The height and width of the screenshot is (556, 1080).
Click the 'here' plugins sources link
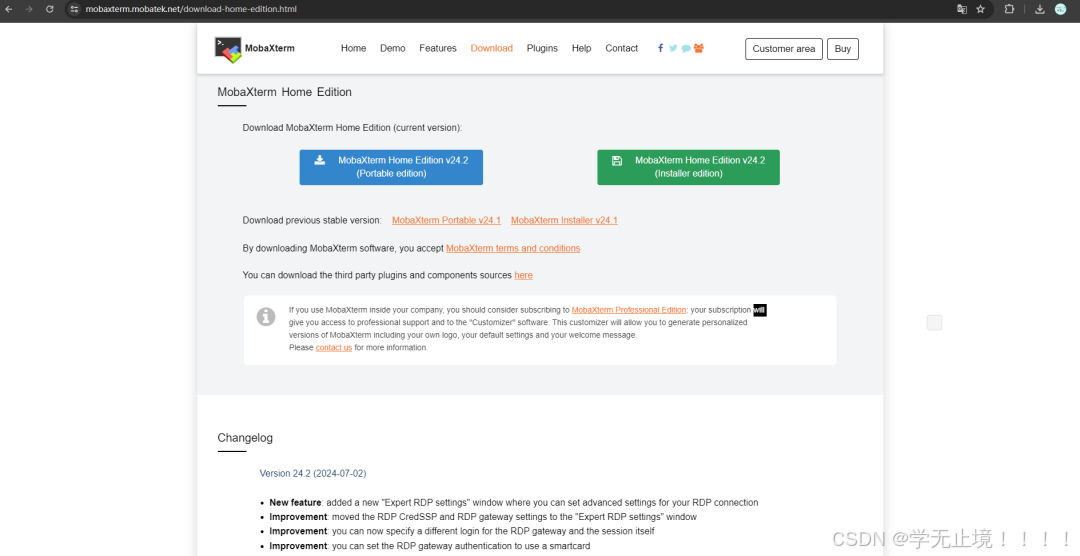click(x=523, y=275)
